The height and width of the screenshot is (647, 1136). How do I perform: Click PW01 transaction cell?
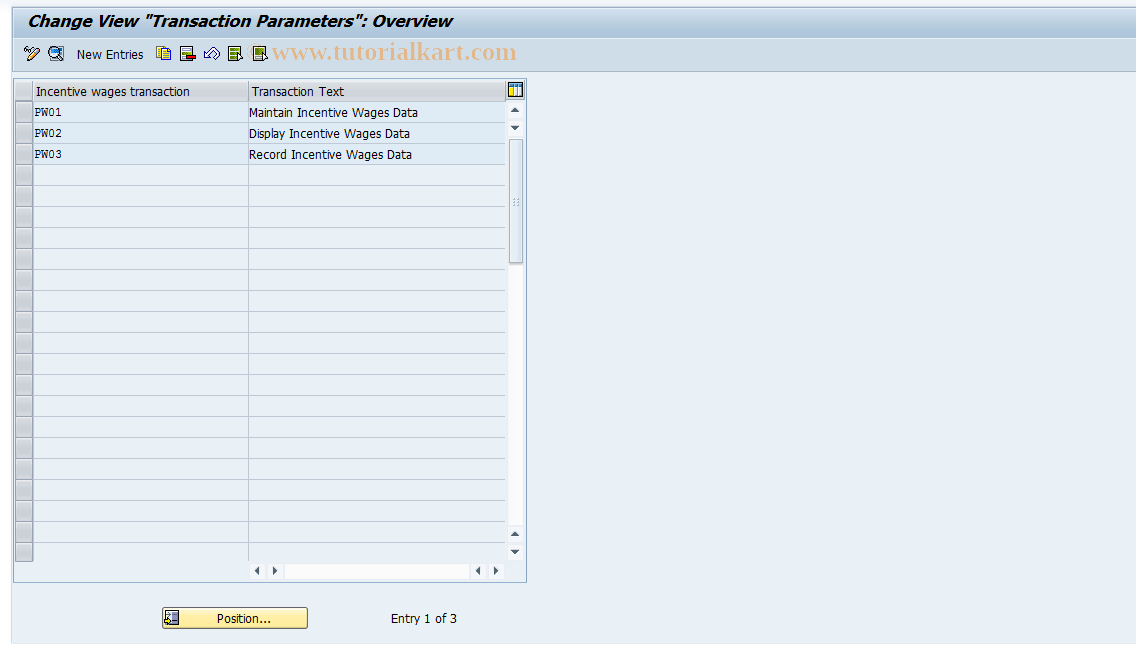click(x=141, y=112)
